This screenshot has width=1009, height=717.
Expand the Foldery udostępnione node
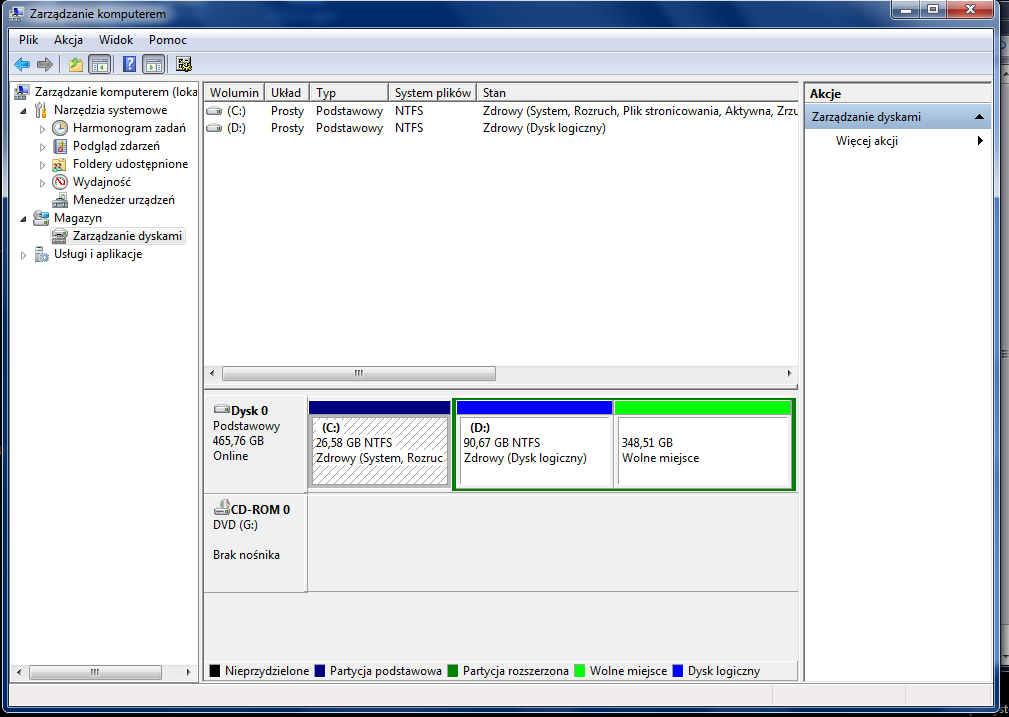coord(42,165)
